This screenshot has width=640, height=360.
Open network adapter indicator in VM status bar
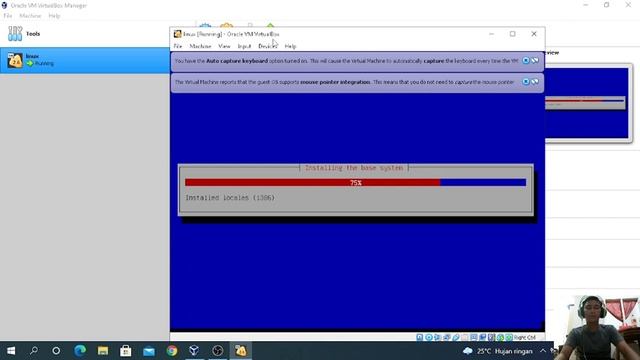point(447,337)
